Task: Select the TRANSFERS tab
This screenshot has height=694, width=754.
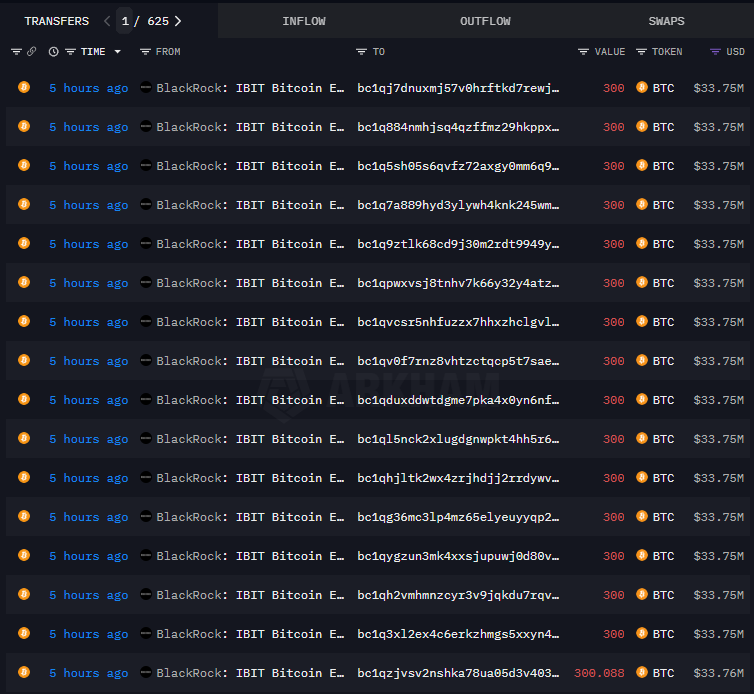Action: pos(57,21)
